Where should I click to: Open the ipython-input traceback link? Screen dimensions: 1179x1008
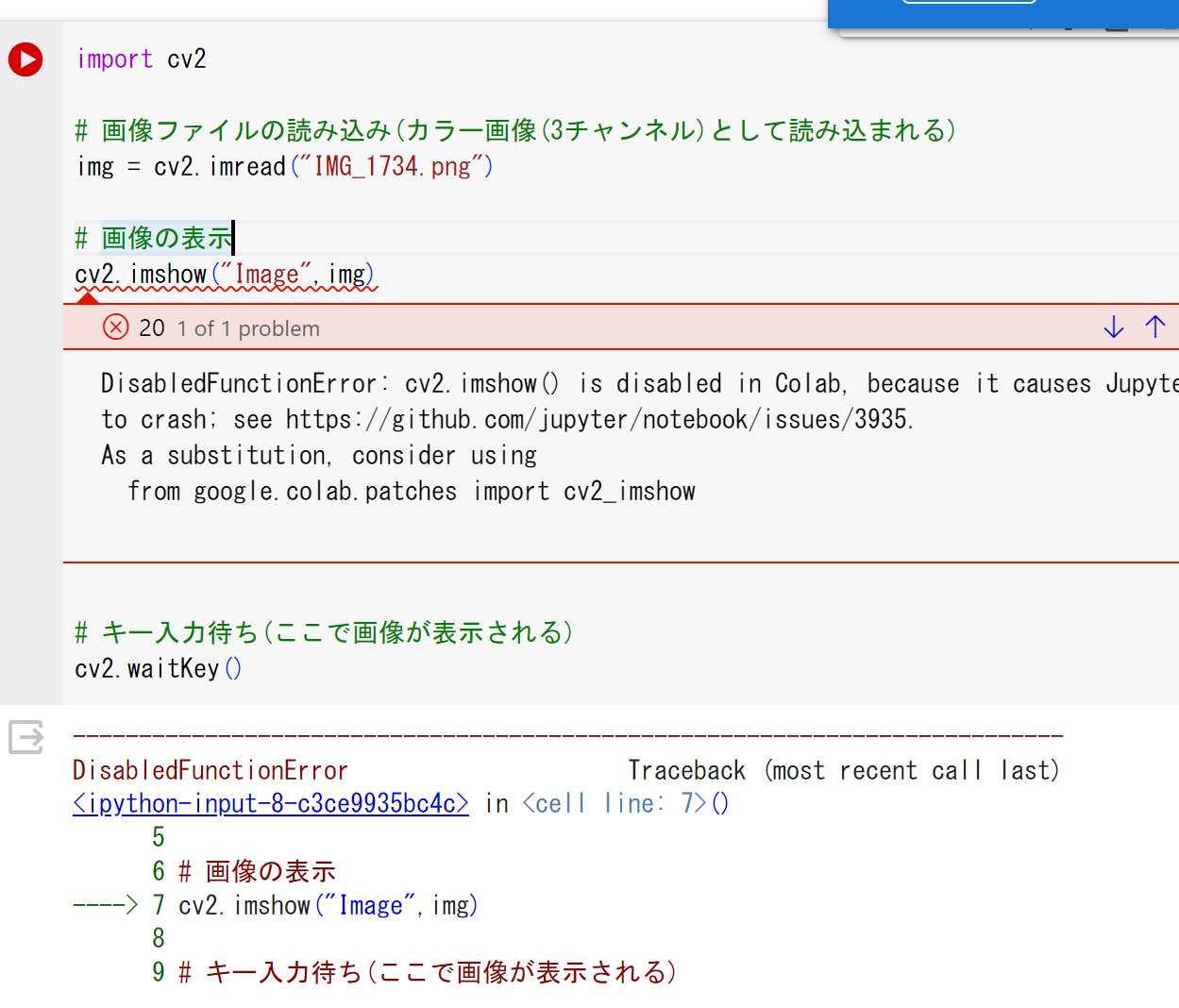click(x=270, y=802)
